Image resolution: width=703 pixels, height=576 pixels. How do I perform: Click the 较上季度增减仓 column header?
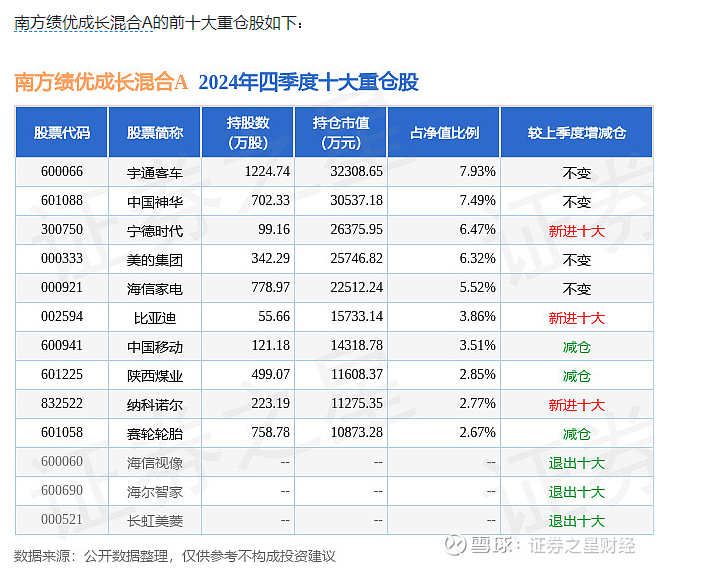(577, 133)
